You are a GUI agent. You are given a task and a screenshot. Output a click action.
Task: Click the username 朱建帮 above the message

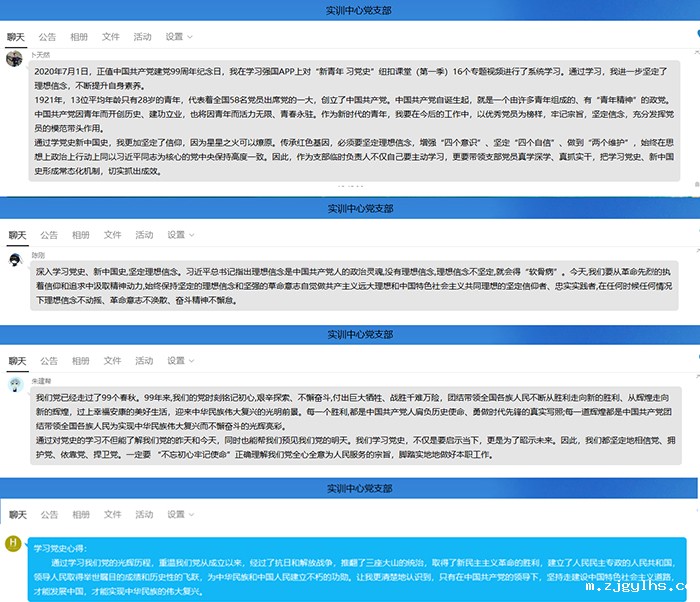(x=43, y=381)
